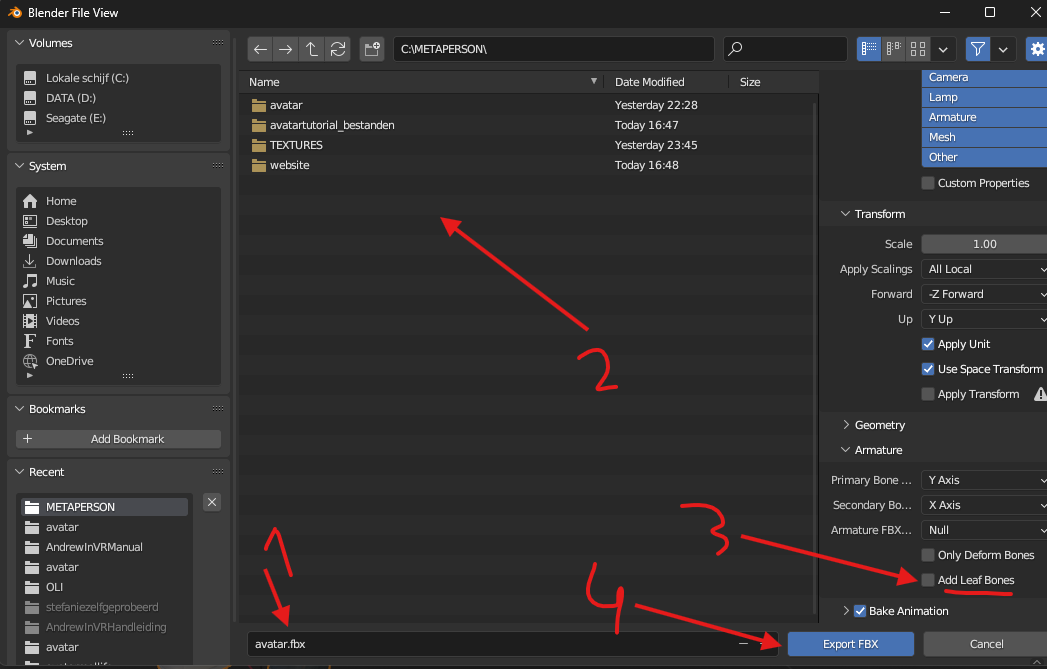Refresh the file list
Screen dimensions: 1047x669
pyautogui.click(x=338, y=49)
